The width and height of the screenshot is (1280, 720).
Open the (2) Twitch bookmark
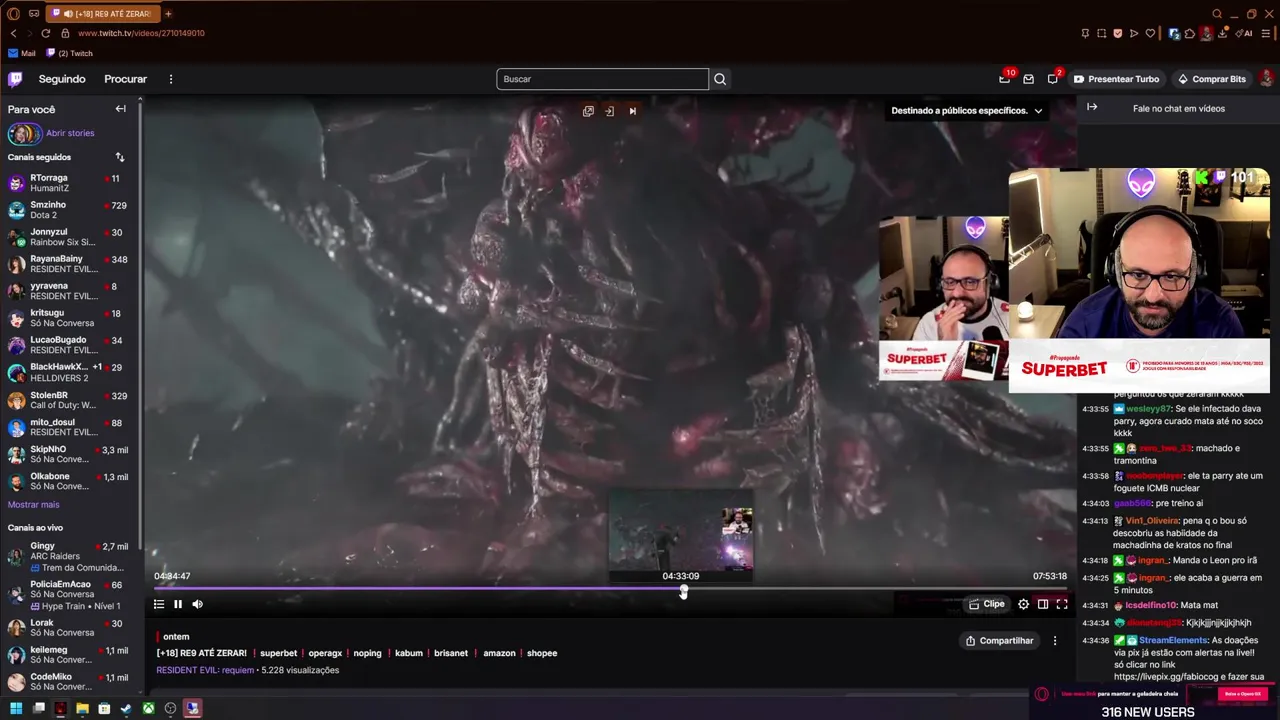(x=69, y=53)
